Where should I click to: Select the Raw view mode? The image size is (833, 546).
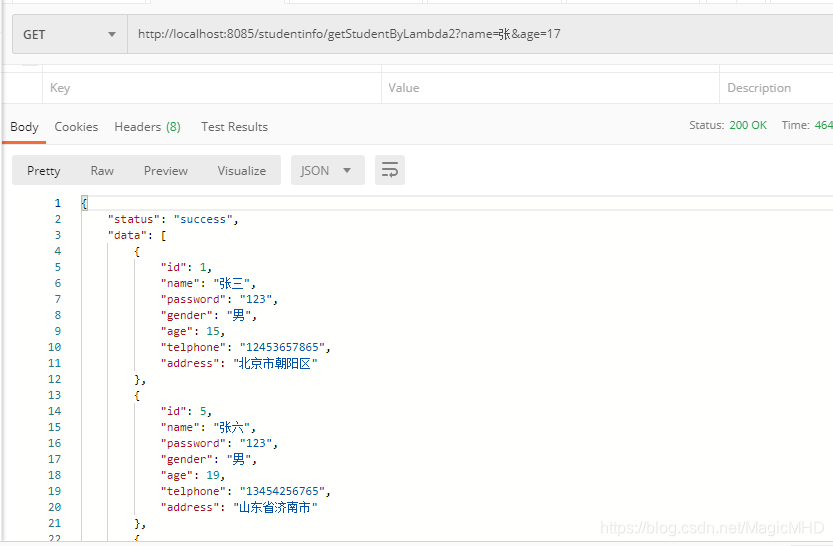102,170
